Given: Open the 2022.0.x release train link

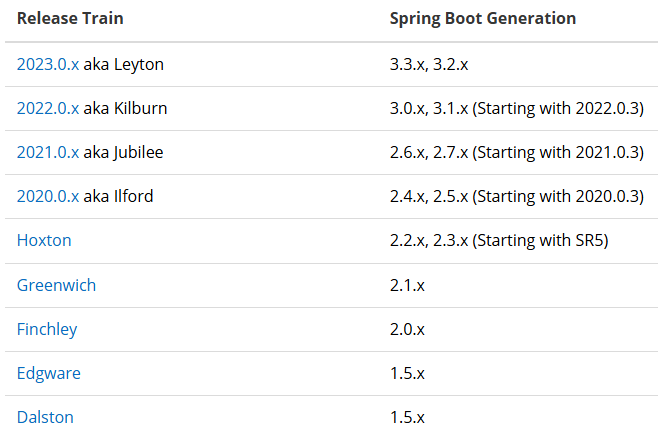Looking at the screenshot, I should point(47,109).
